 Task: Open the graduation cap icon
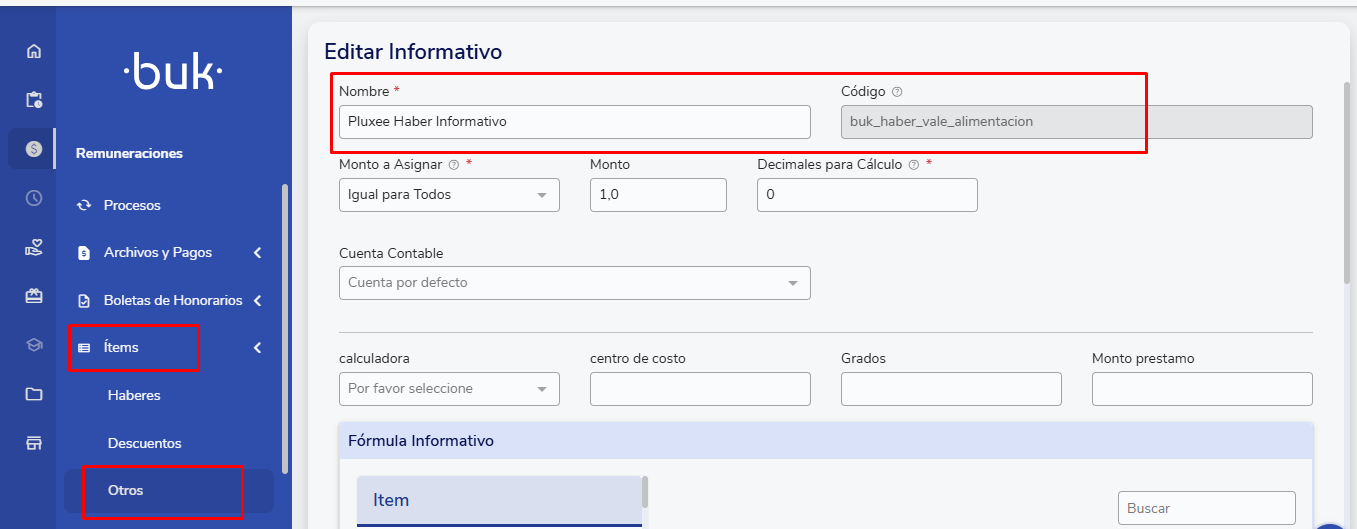coord(34,345)
